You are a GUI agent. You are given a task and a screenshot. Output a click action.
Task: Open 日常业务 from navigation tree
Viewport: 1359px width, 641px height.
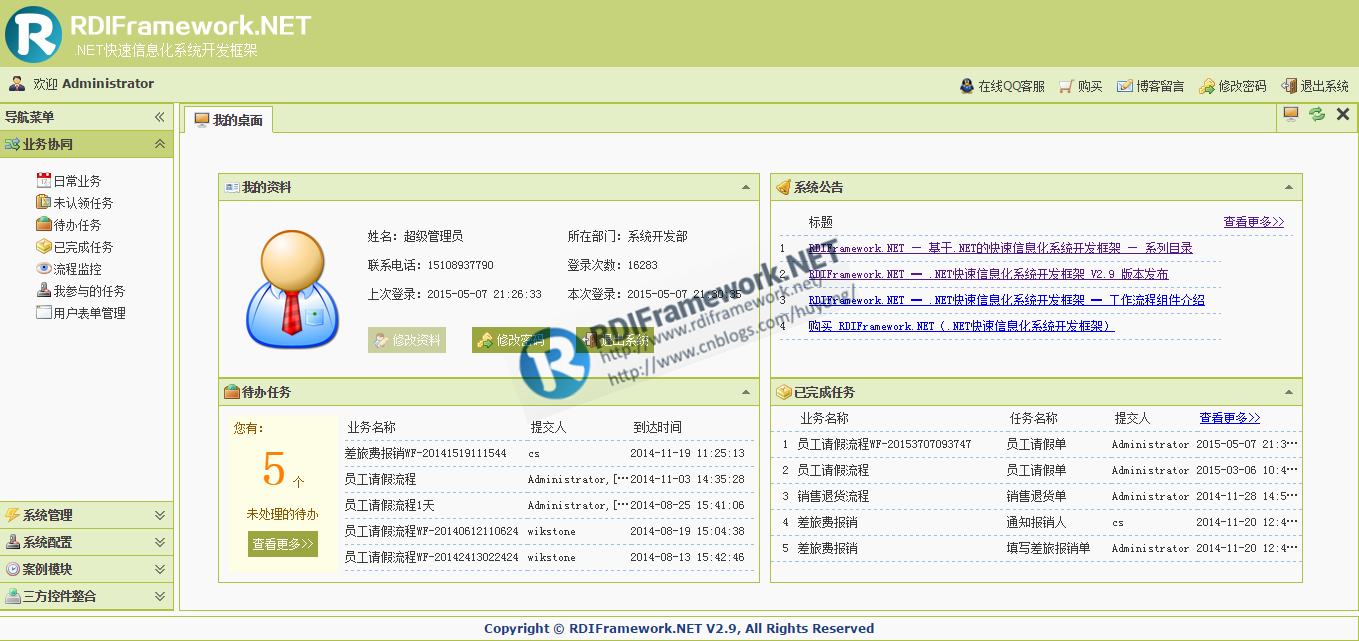pos(77,181)
